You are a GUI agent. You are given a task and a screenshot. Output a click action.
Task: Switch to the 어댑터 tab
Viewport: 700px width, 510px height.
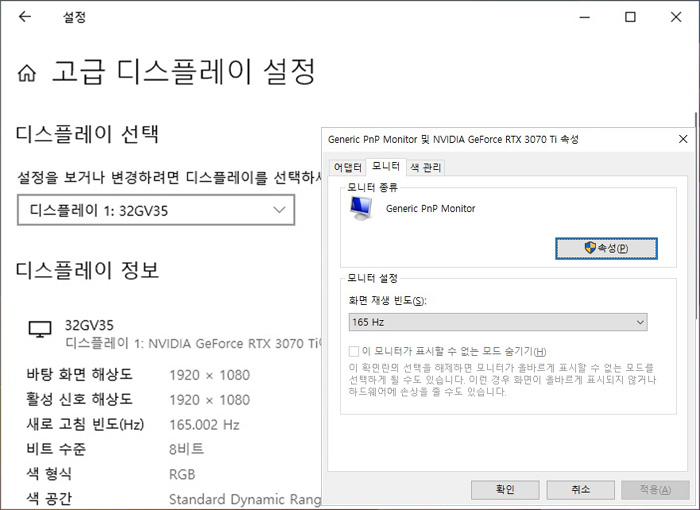tap(346, 167)
